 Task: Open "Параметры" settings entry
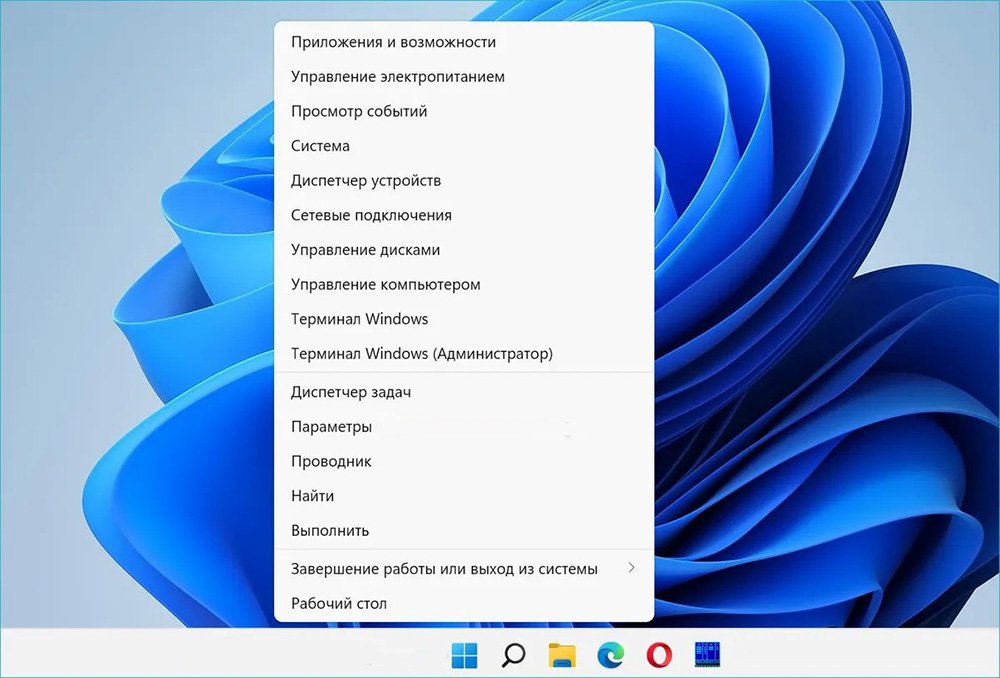(464, 427)
